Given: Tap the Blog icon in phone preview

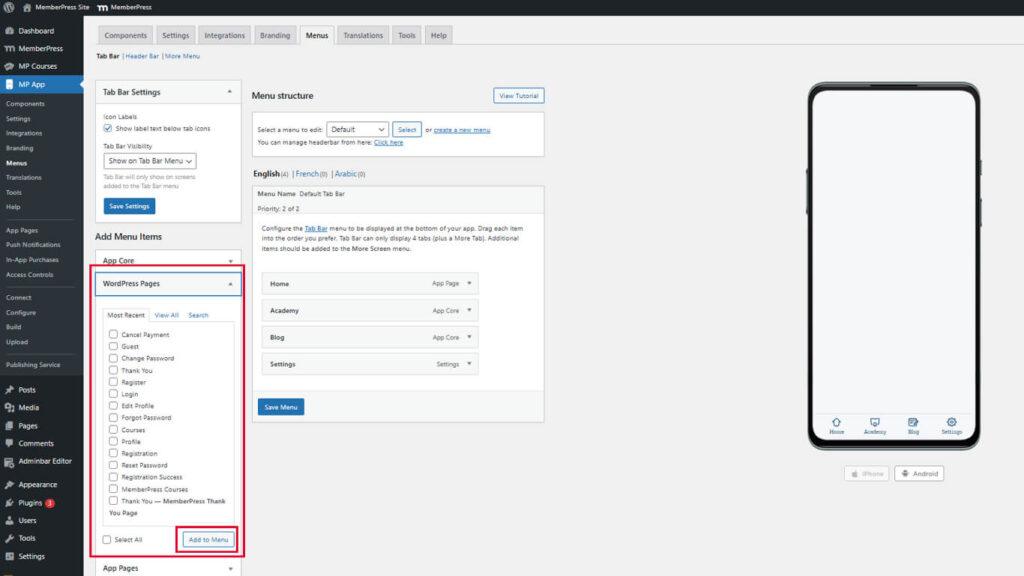Looking at the screenshot, I should (x=913, y=423).
